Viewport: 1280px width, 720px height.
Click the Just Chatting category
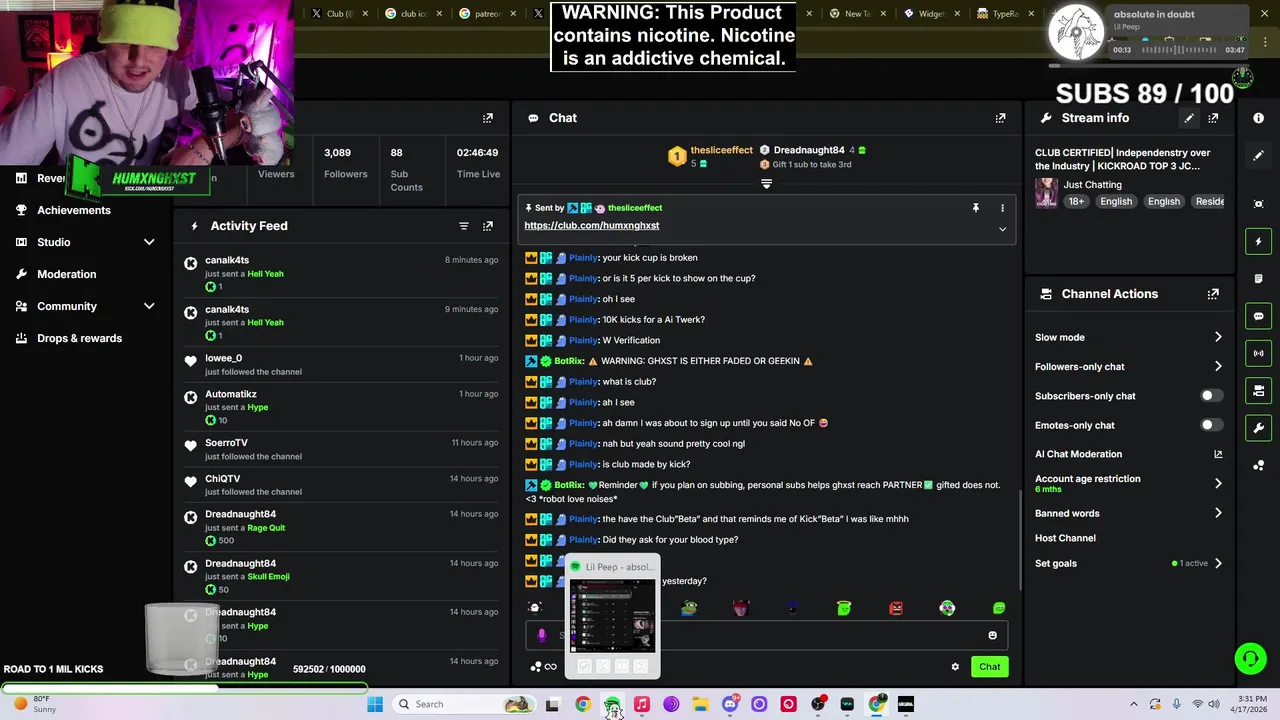1092,185
